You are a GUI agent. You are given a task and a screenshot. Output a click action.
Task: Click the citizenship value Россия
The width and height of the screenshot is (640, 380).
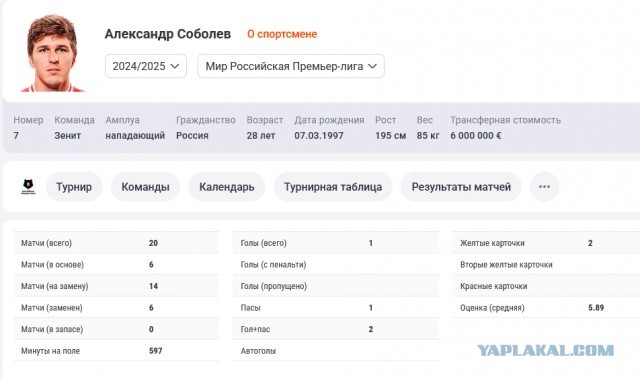point(192,136)
